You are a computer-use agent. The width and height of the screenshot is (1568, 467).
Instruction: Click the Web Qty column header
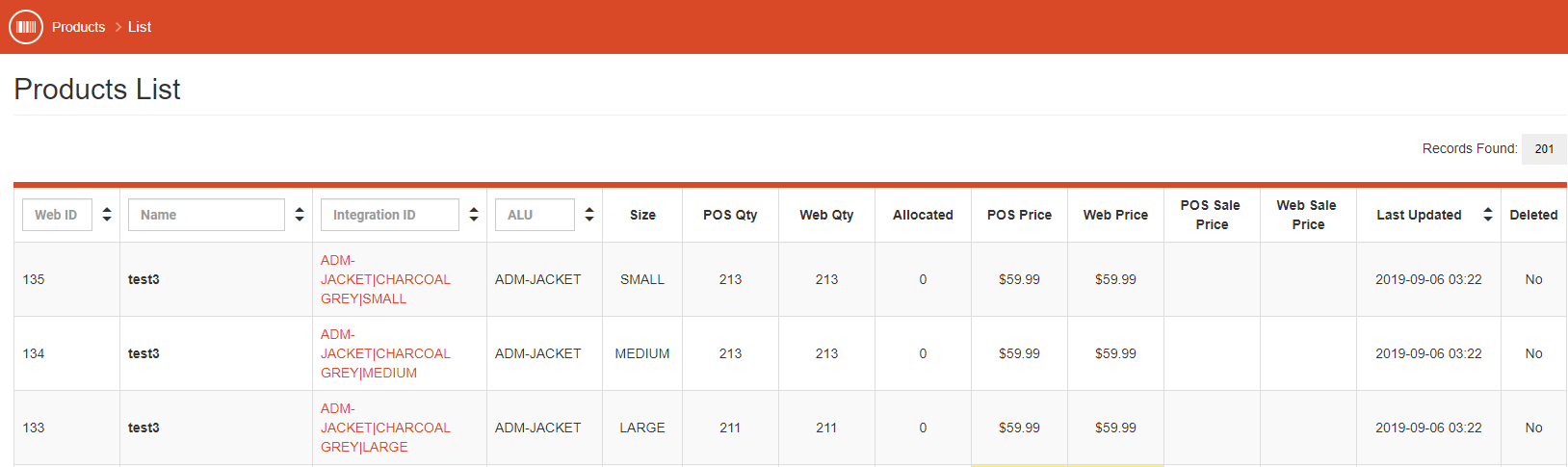click(x=826, y=215)
